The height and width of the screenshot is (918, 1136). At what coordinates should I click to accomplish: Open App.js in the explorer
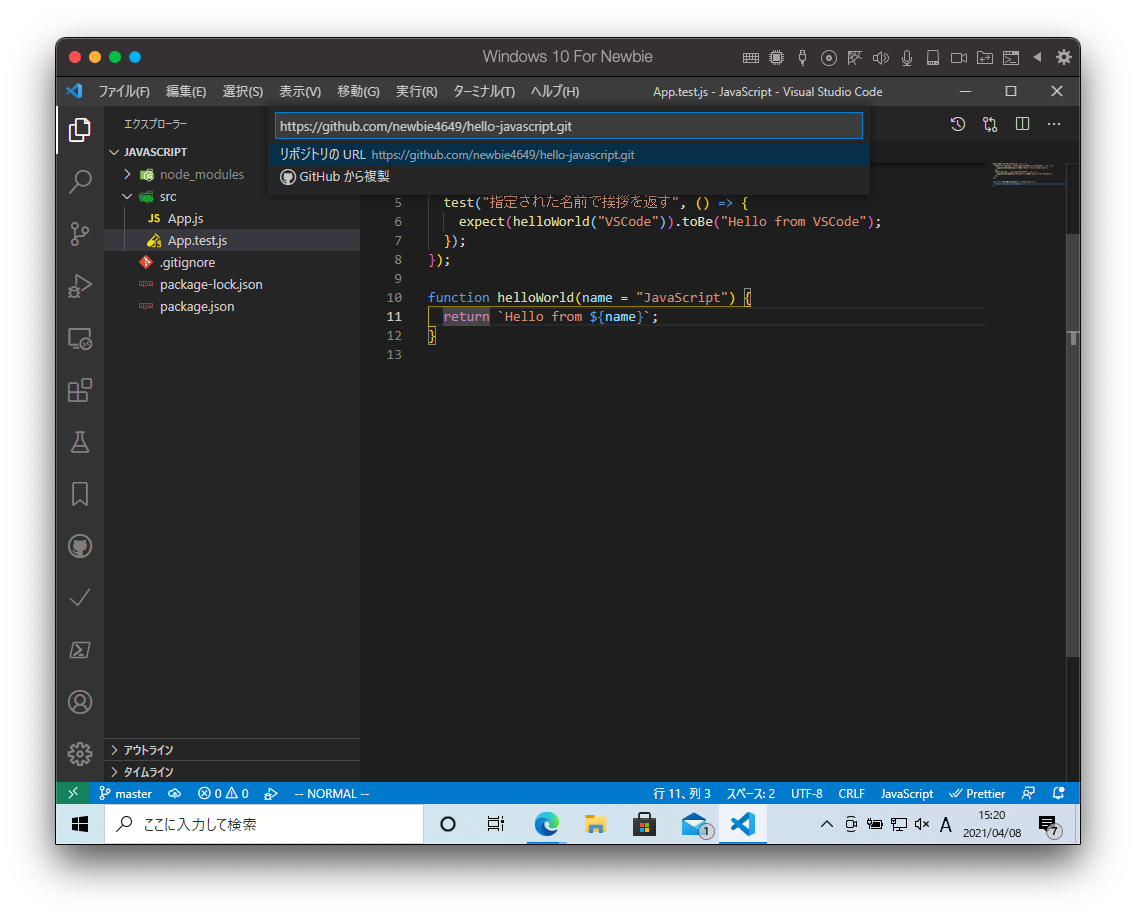point(185,218)
